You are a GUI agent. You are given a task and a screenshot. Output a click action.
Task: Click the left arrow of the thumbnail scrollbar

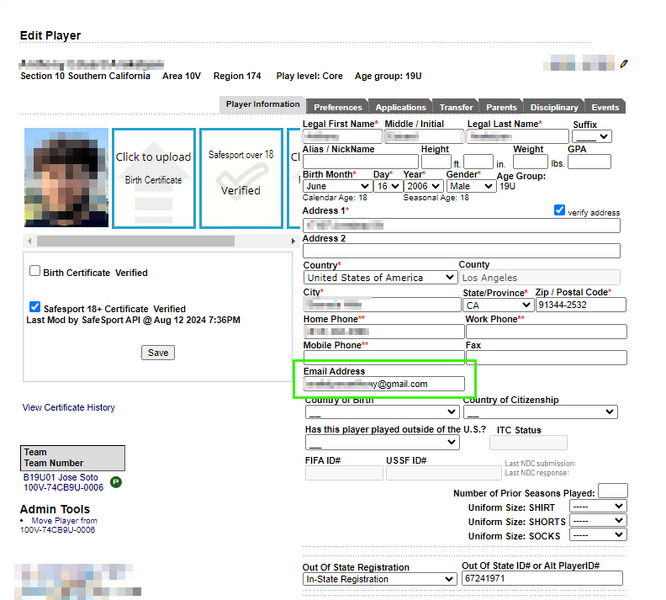pos(29,241)
